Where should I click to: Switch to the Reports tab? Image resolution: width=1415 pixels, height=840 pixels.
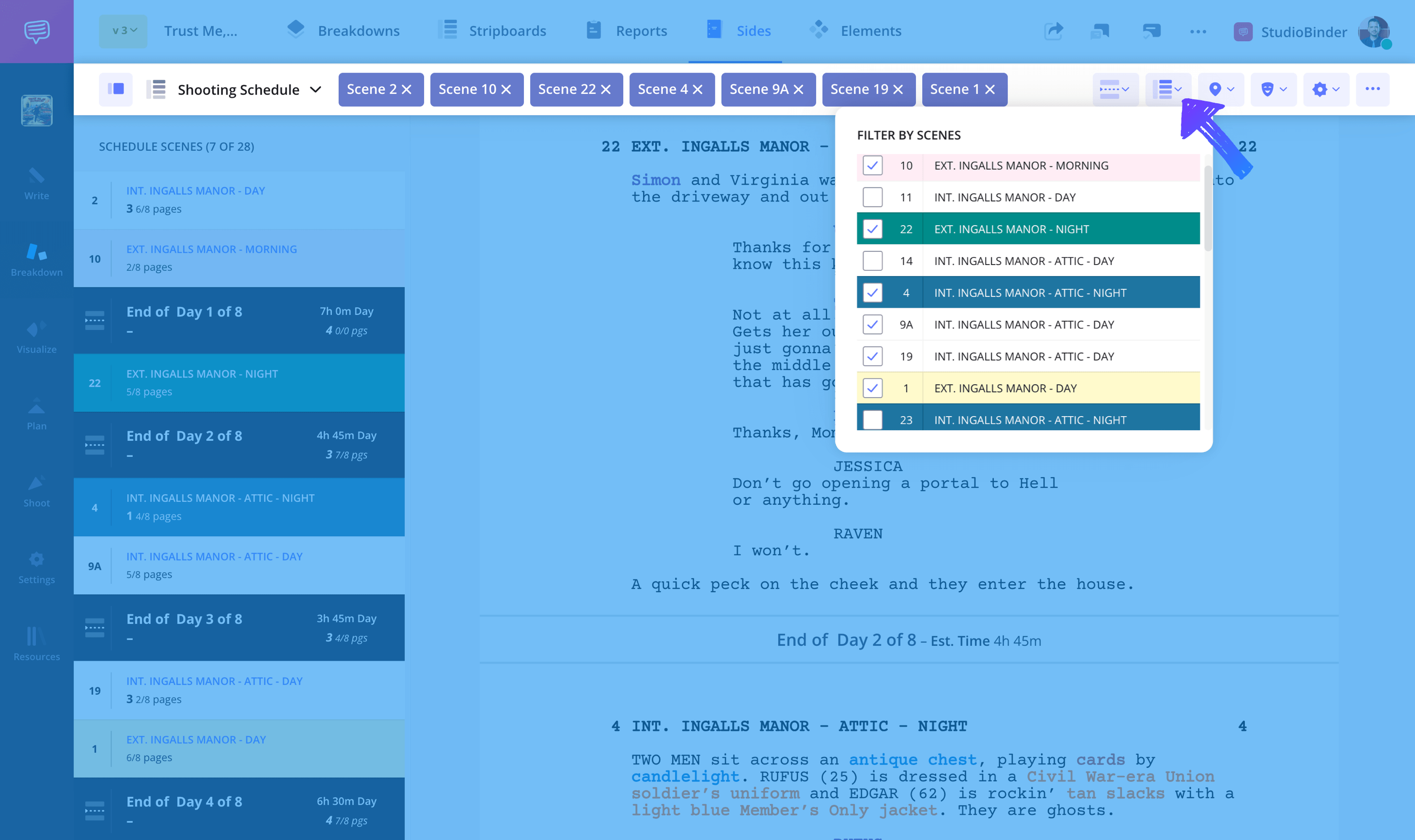(x=627, y=31)
